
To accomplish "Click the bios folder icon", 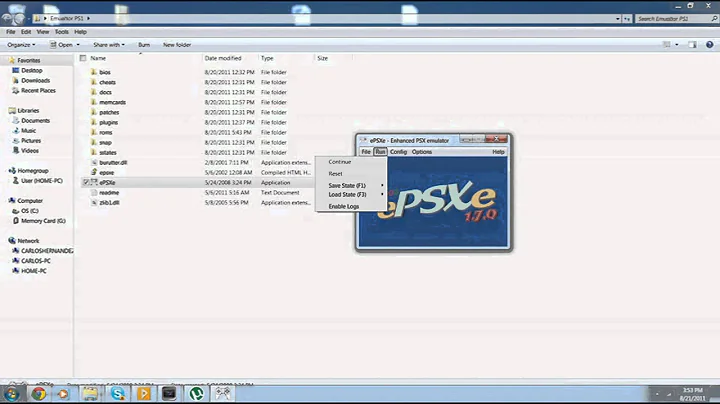I will click(x=94, y=72).
